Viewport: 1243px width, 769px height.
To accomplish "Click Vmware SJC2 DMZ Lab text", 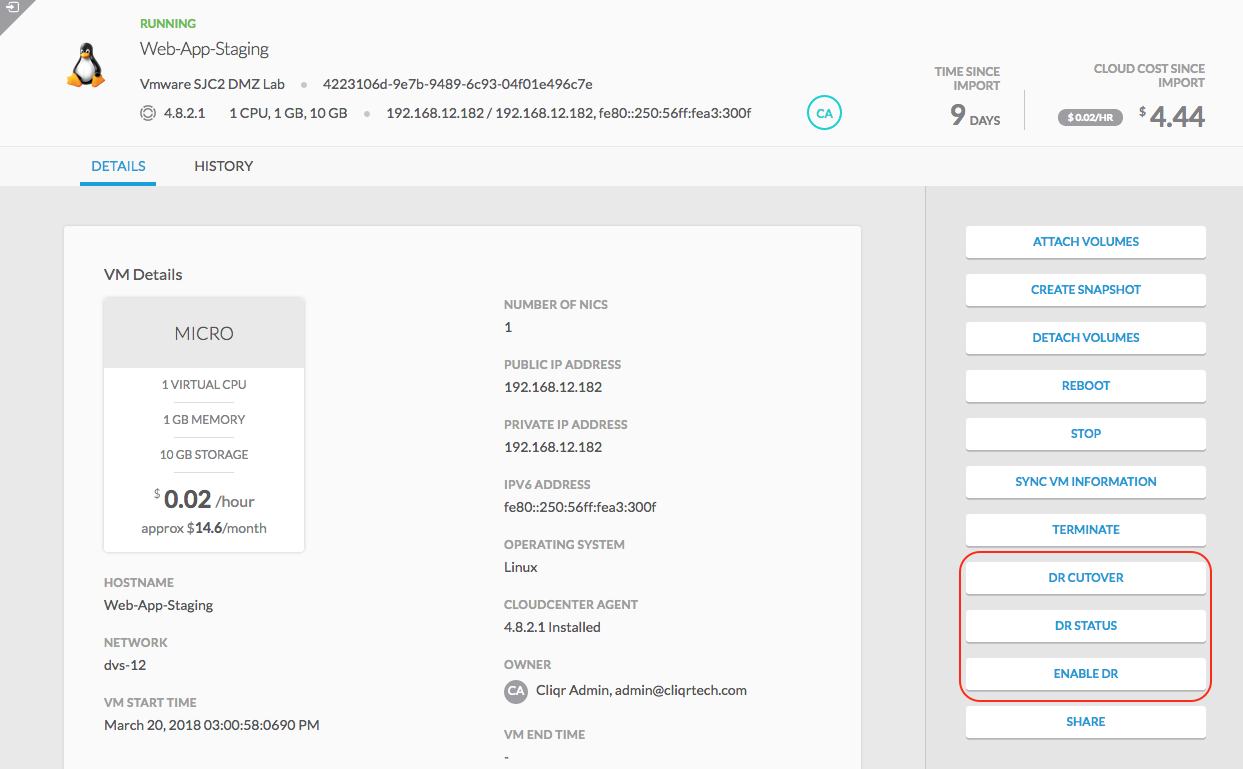I will point(212,84).
